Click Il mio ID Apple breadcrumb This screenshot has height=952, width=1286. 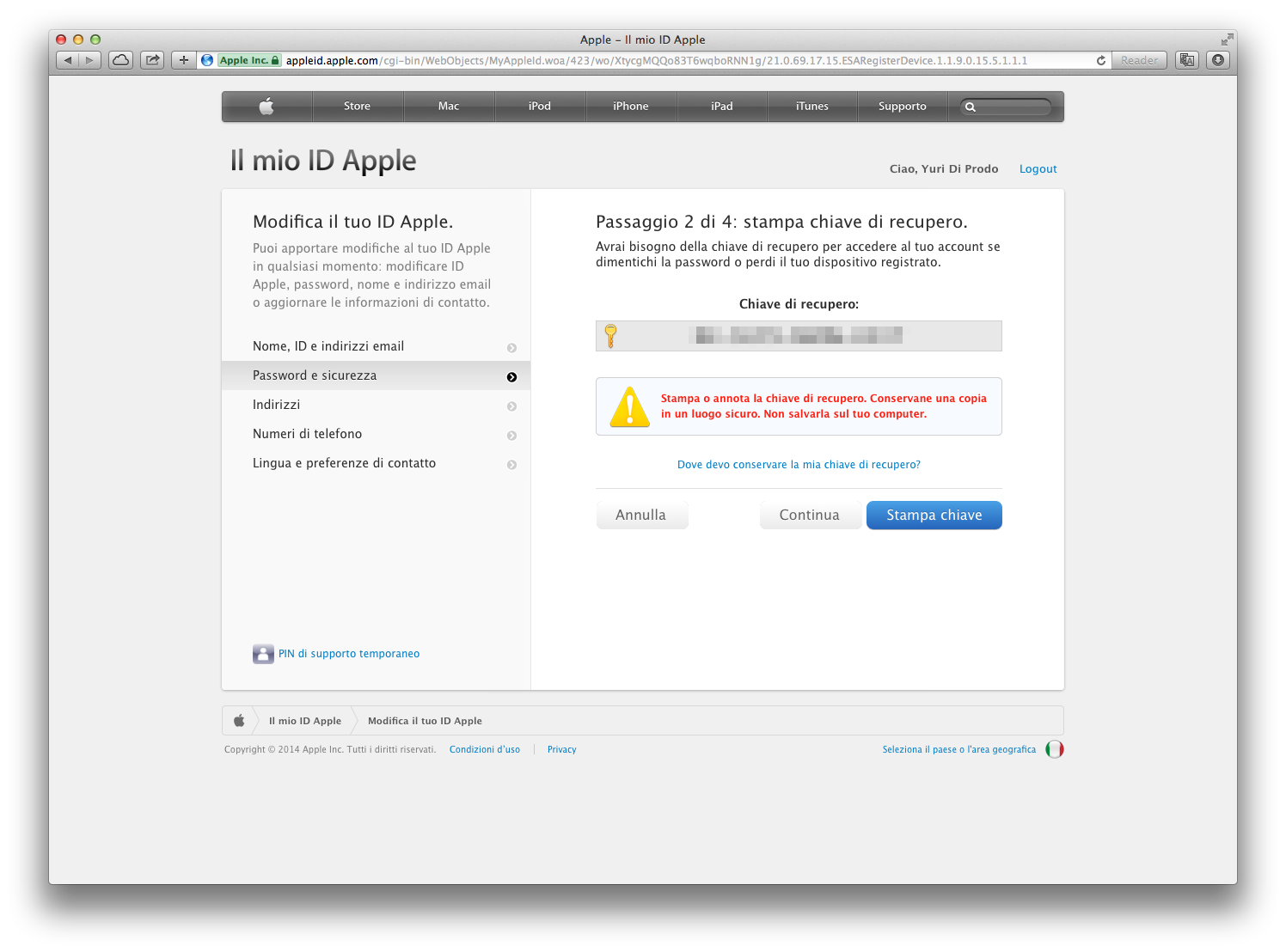(x=305, y=721)
